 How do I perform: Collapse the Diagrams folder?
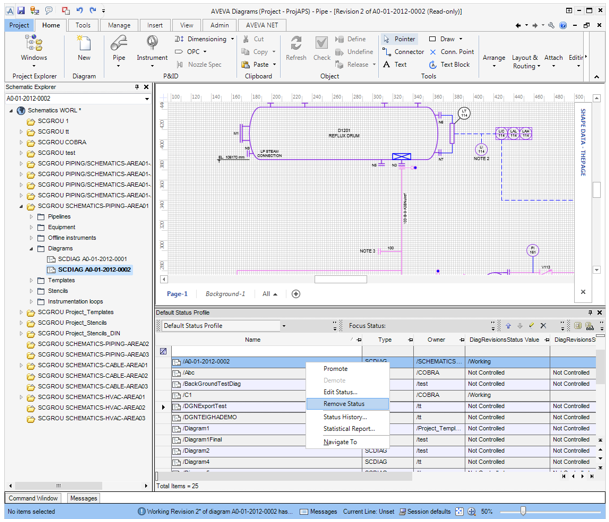tap(31, 249)
